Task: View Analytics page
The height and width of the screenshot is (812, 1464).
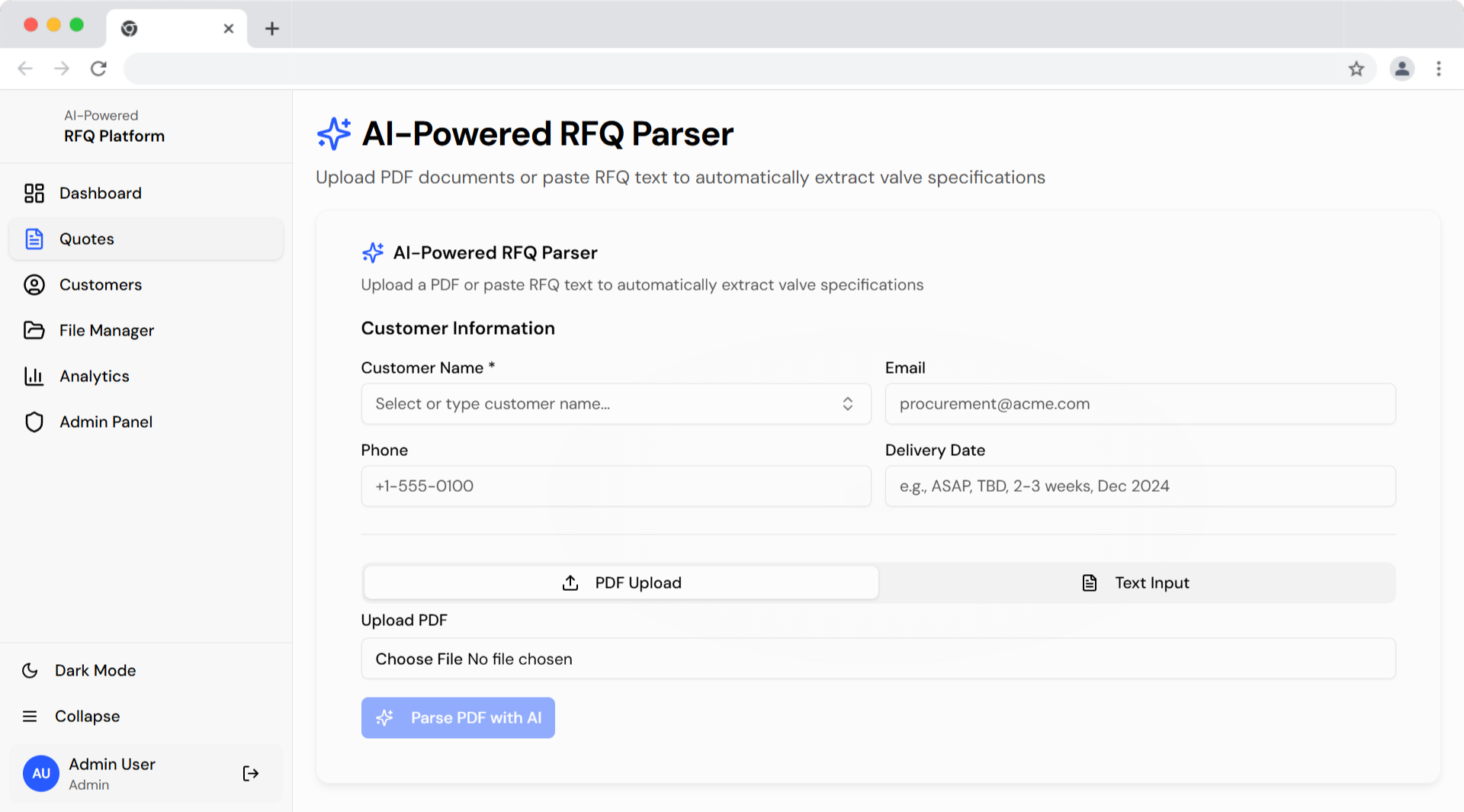Action: [146, 376]
